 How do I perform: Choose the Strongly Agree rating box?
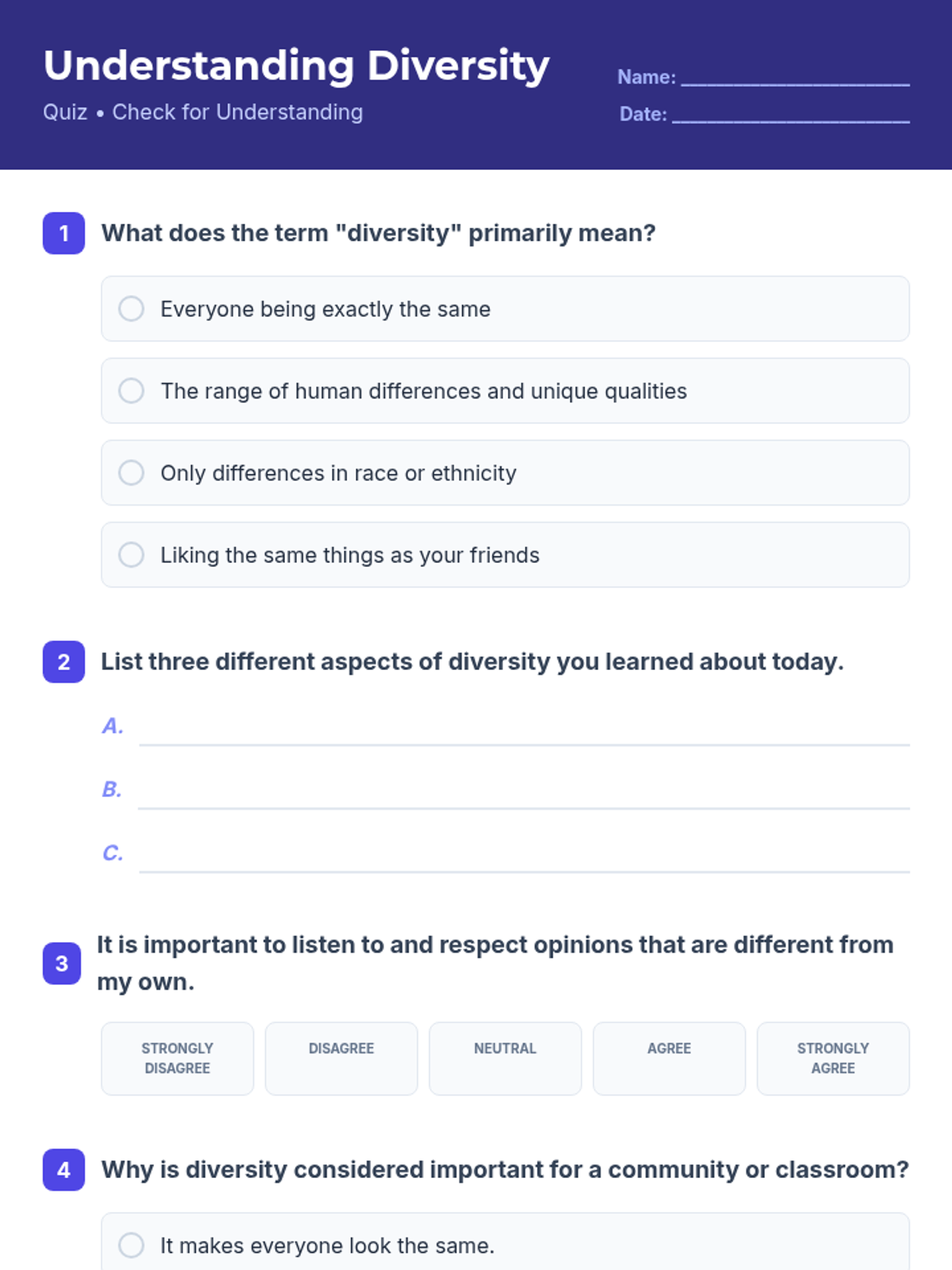pyautogui.click(x=833, y=1058)
